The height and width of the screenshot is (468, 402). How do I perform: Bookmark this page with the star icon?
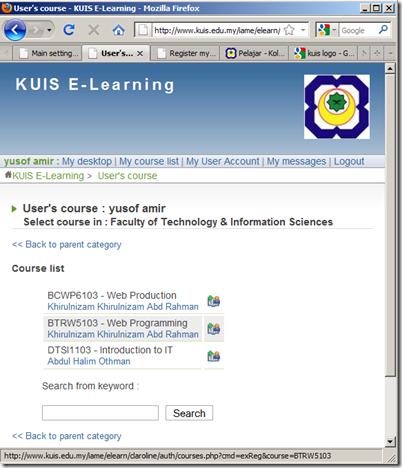pyautogui.click(x=289, y=30)
